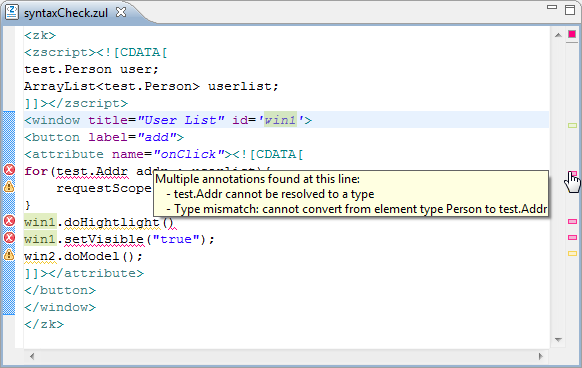Click the ]]></attribute> closing line
The image size is (582, 368).
point(84,274)
